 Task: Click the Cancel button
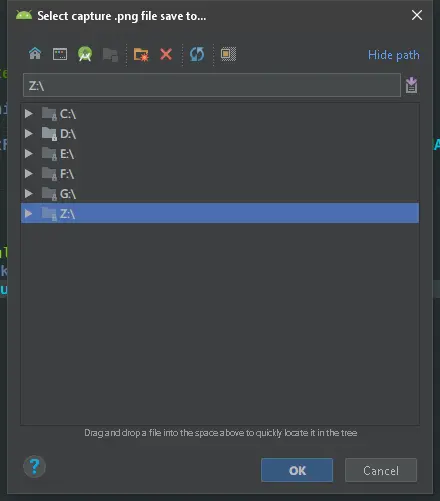pyautogui.click(x=381, y=470)
